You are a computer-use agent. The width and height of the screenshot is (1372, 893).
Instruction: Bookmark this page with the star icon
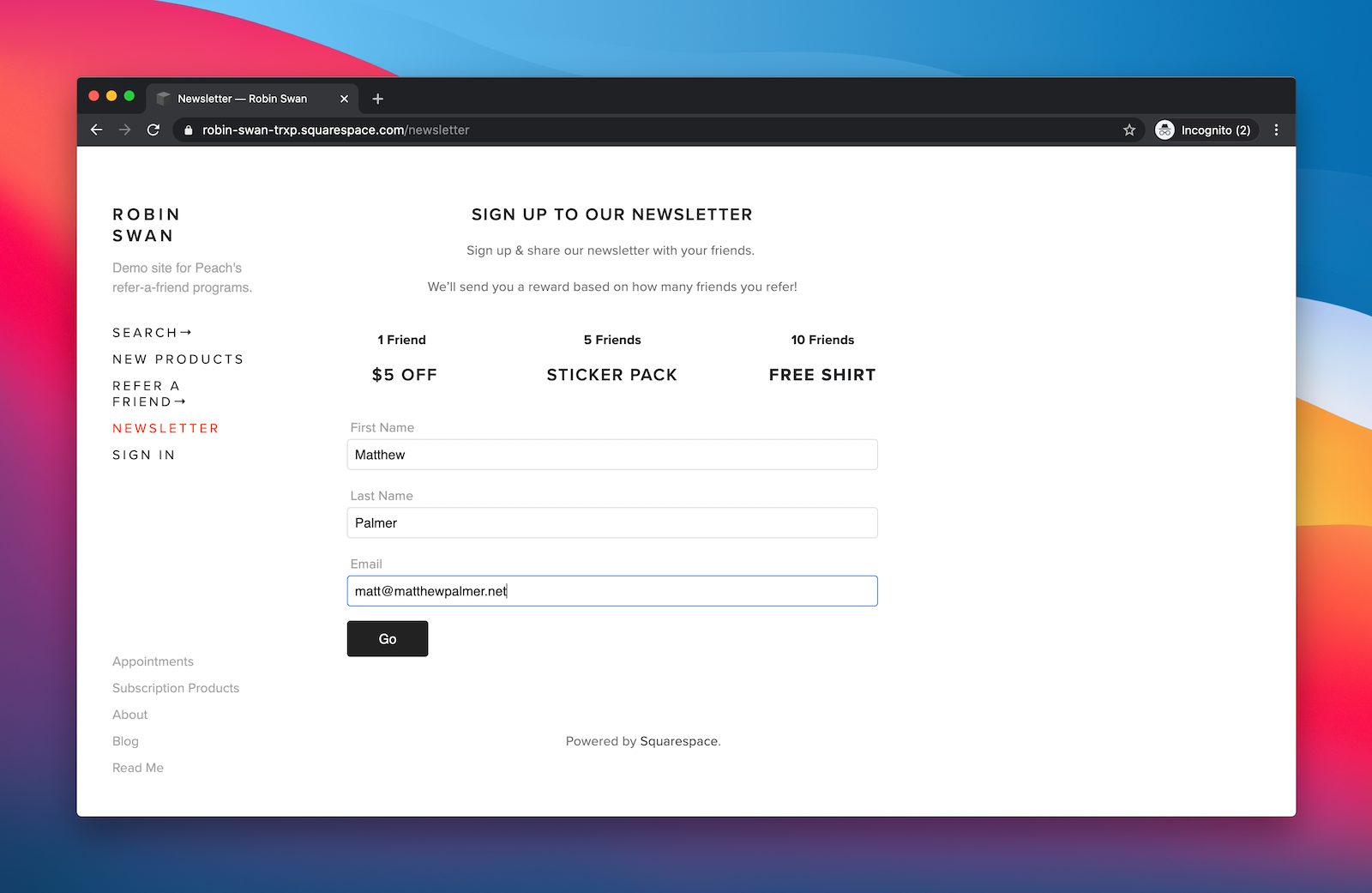coord(1129,130)
